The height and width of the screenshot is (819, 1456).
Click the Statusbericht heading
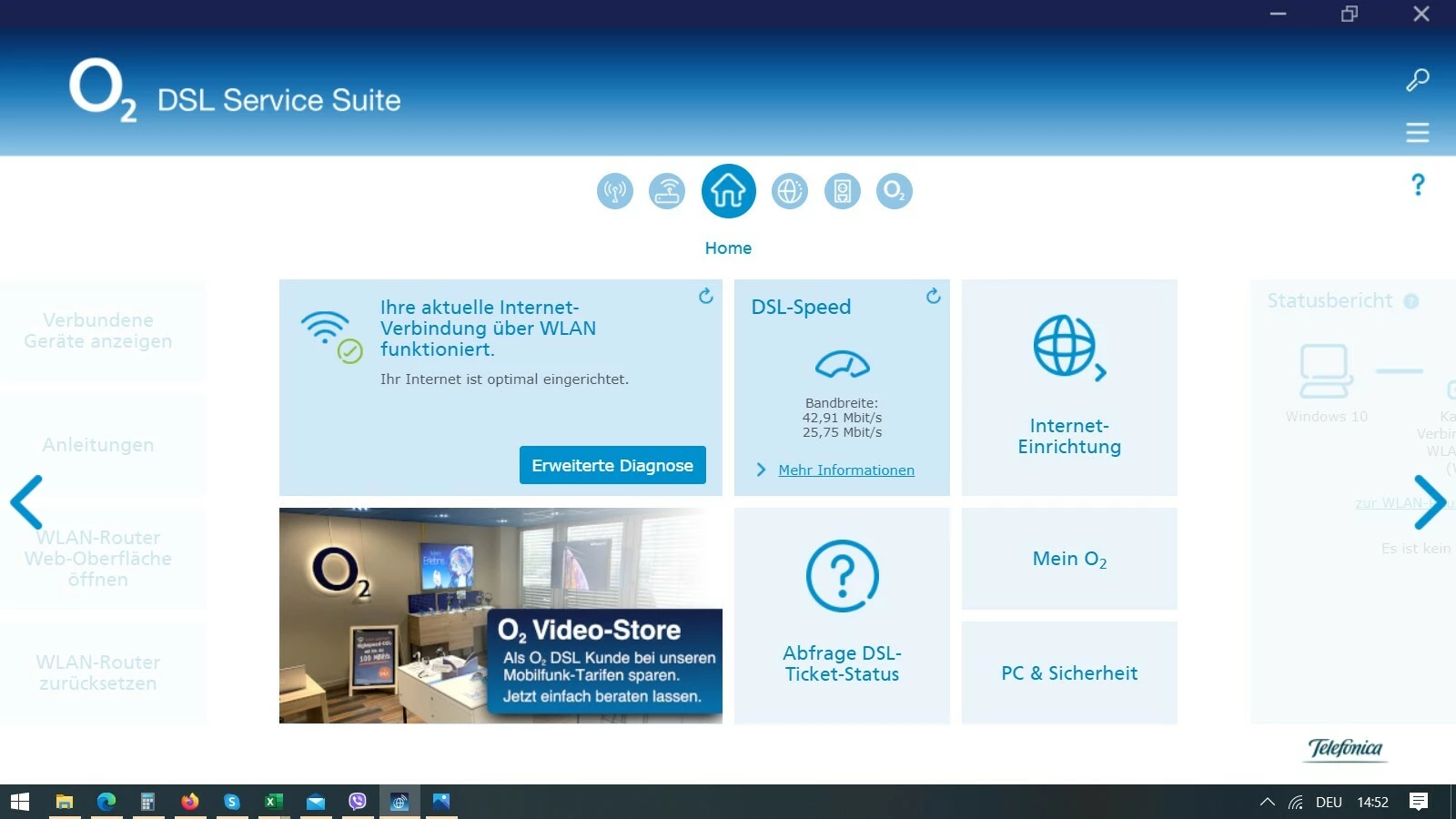1330,301
